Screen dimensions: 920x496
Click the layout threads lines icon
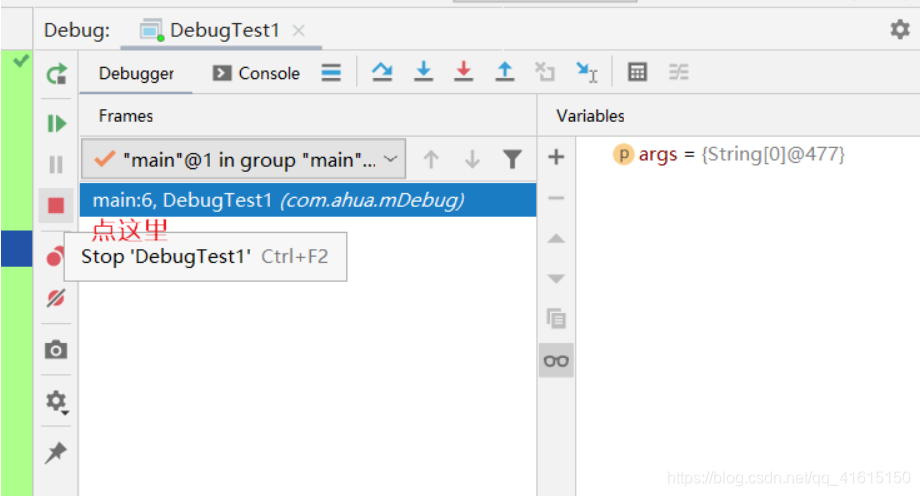[331, 73]
